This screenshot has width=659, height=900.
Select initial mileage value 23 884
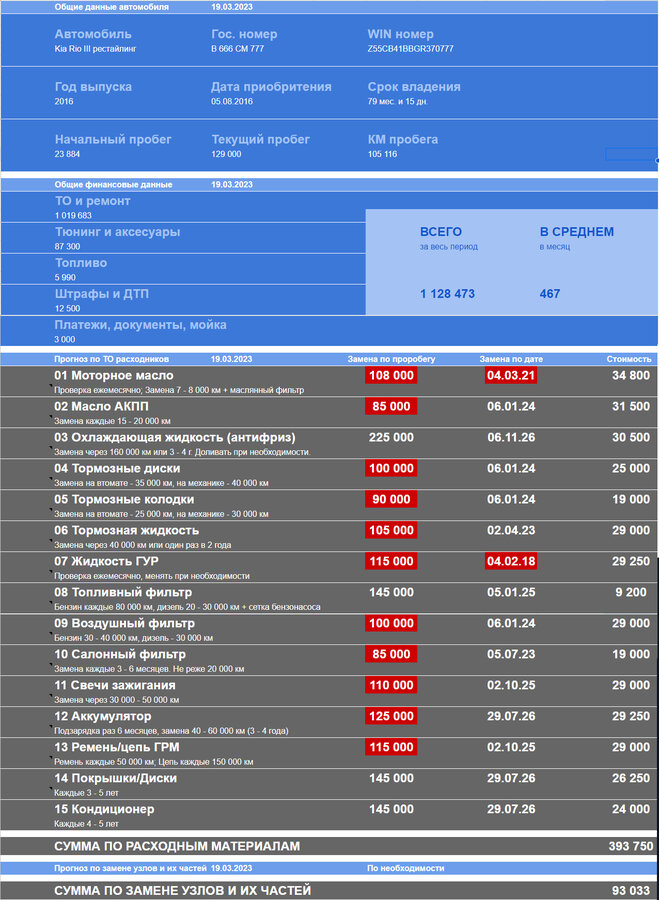pos(67,154)
